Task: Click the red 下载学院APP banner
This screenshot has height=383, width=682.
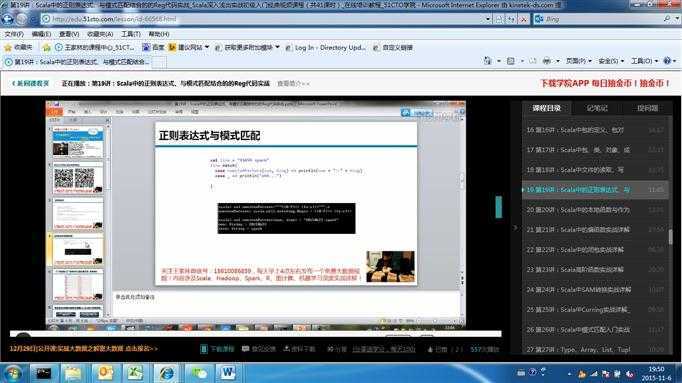Action: click(x=605, y=83)
